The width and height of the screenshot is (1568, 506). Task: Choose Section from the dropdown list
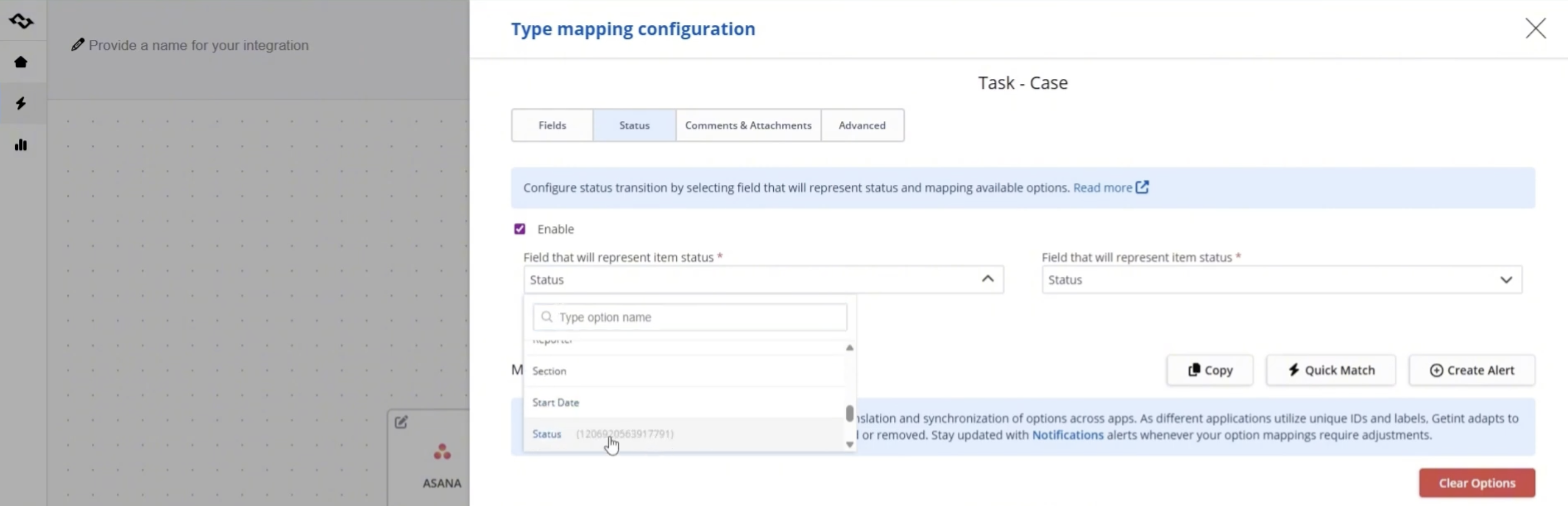684,371
